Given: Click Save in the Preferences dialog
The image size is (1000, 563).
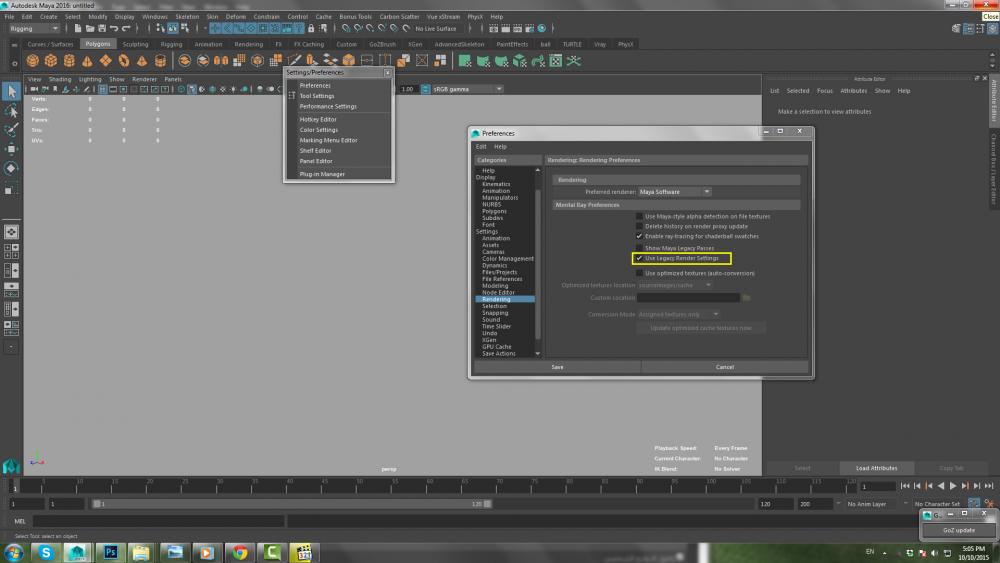Looking at the screenshot, I should coord(557,367).
